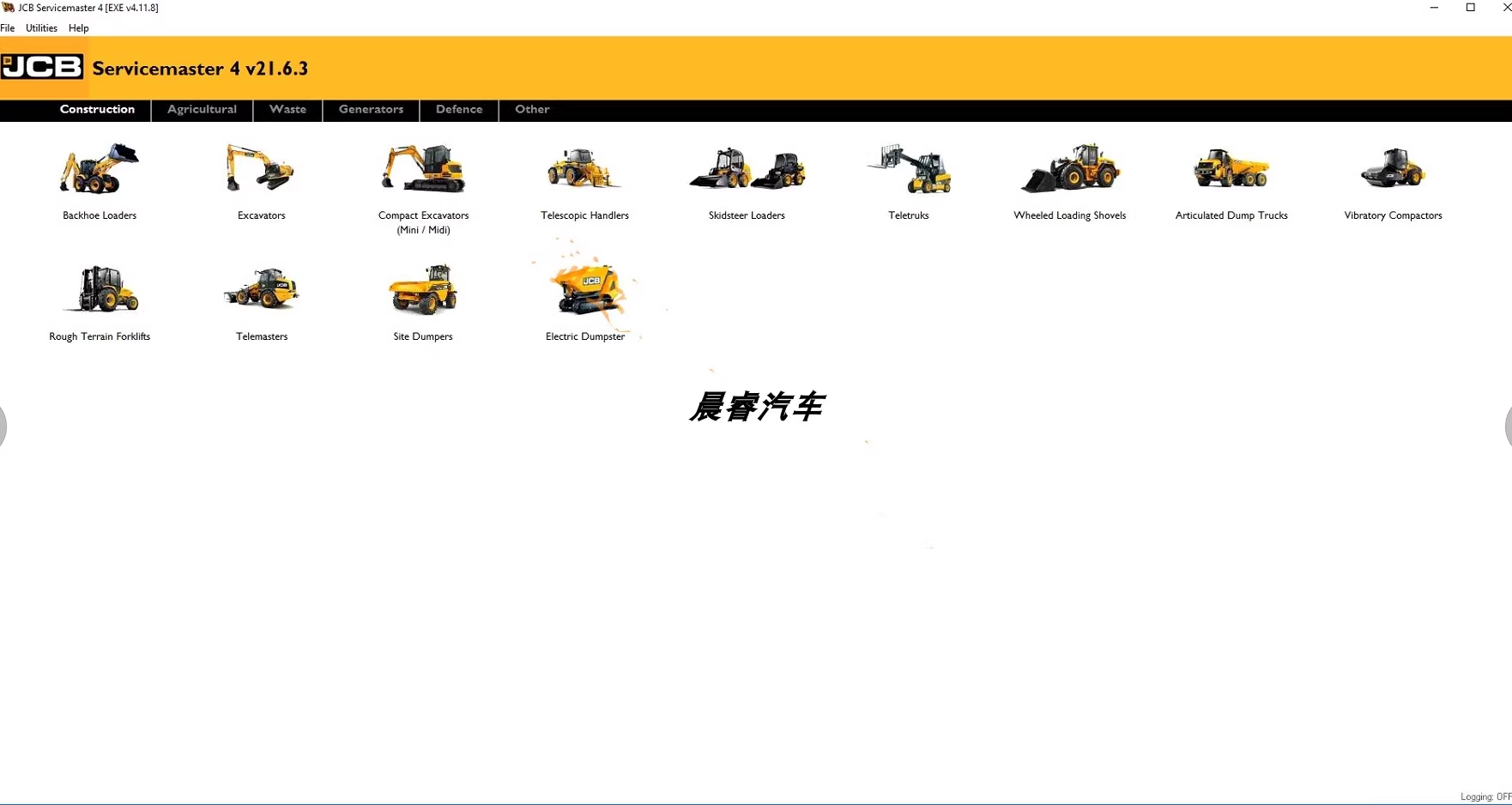The width and height of the screenshot is (1512, 805).
Task: Click the JCB logo in the header
Action: tap(42, 66)
